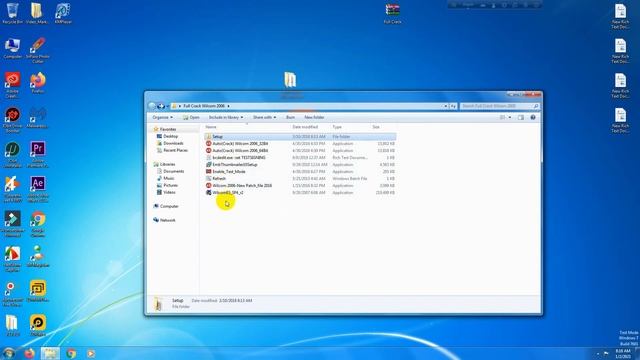Viewport: 640px width, 360px height.
Task: Open the KMPlayer desktop shortcut
Action: click(x=63, y=13)
